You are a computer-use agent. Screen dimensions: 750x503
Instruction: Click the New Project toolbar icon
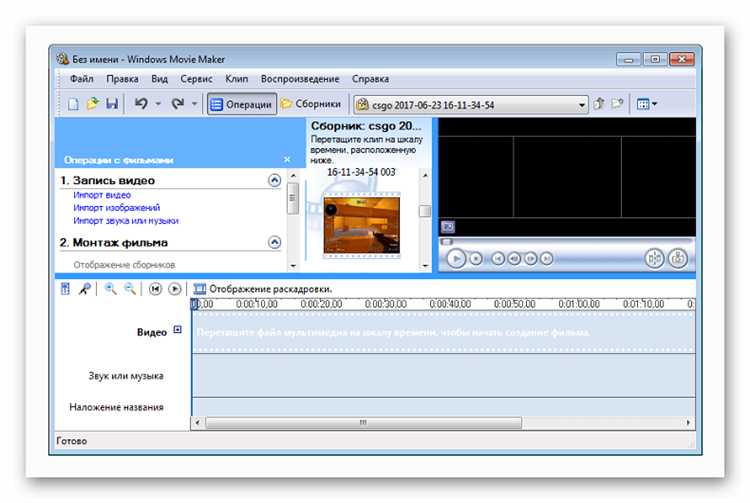tap(73, 104)
